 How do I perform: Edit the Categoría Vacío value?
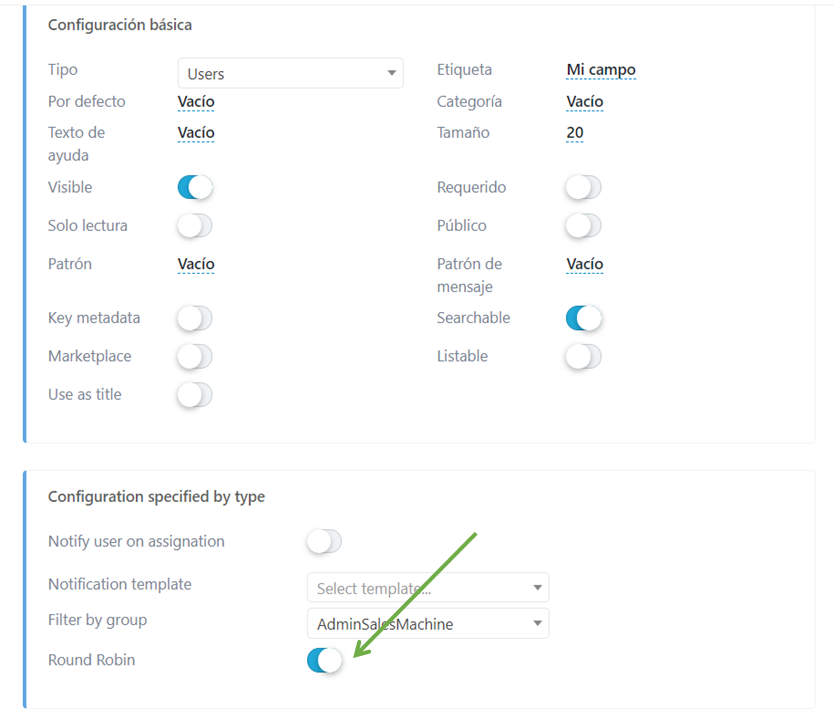(585, 102)
